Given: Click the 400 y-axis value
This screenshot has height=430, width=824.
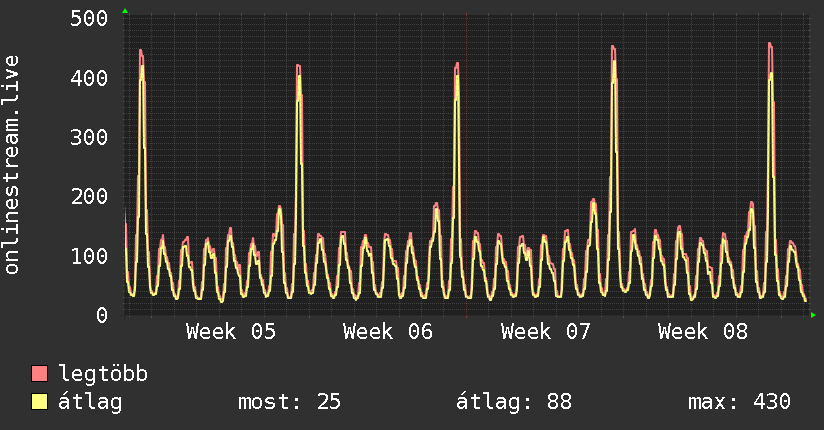Looking at the screenshot, I should click(89, 78).
